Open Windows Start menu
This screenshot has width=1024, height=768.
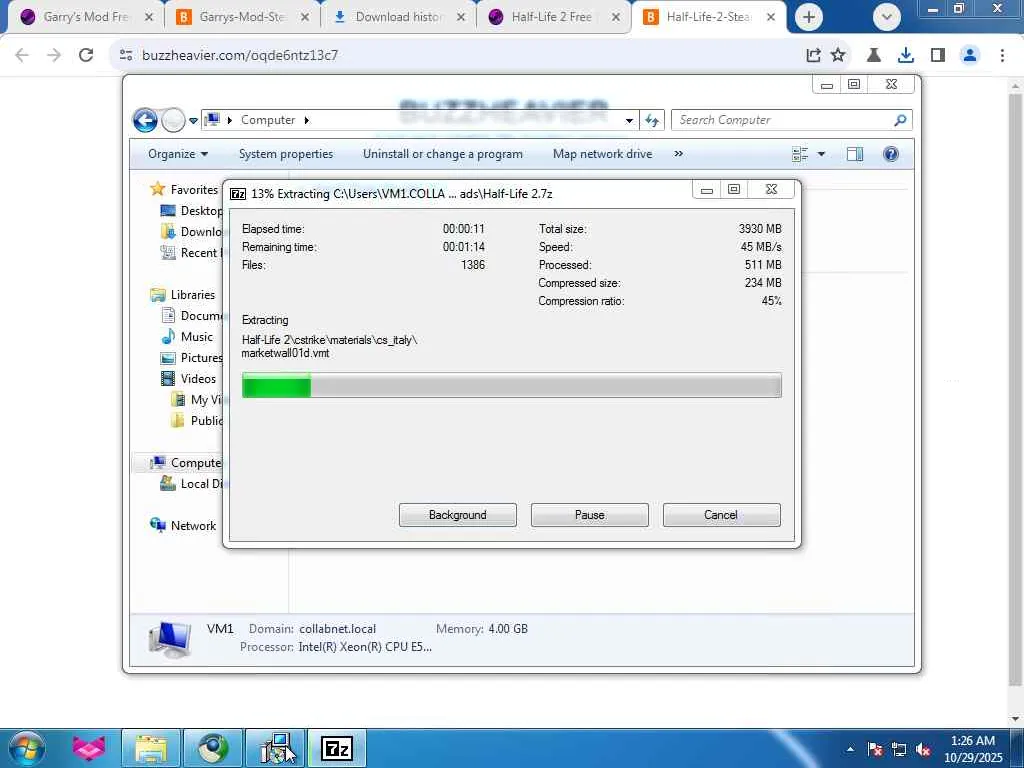coord(27,748)
